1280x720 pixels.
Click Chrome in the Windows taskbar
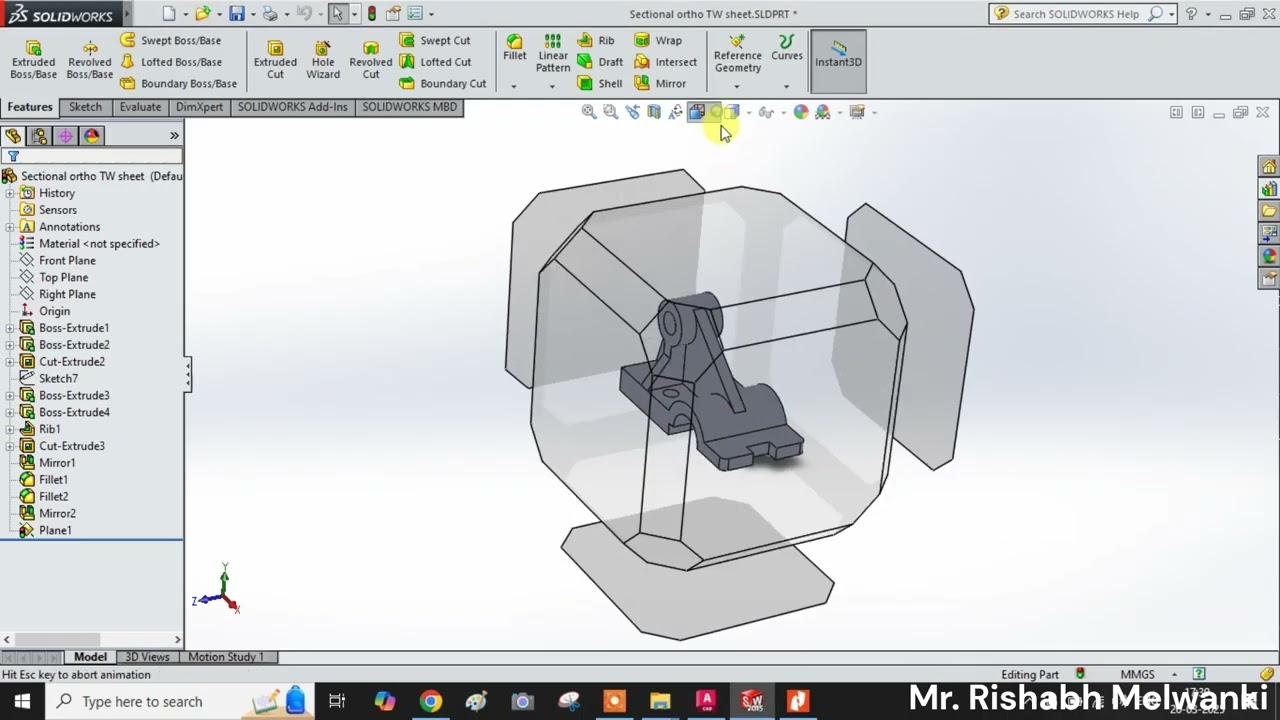(x=431, y=701)
